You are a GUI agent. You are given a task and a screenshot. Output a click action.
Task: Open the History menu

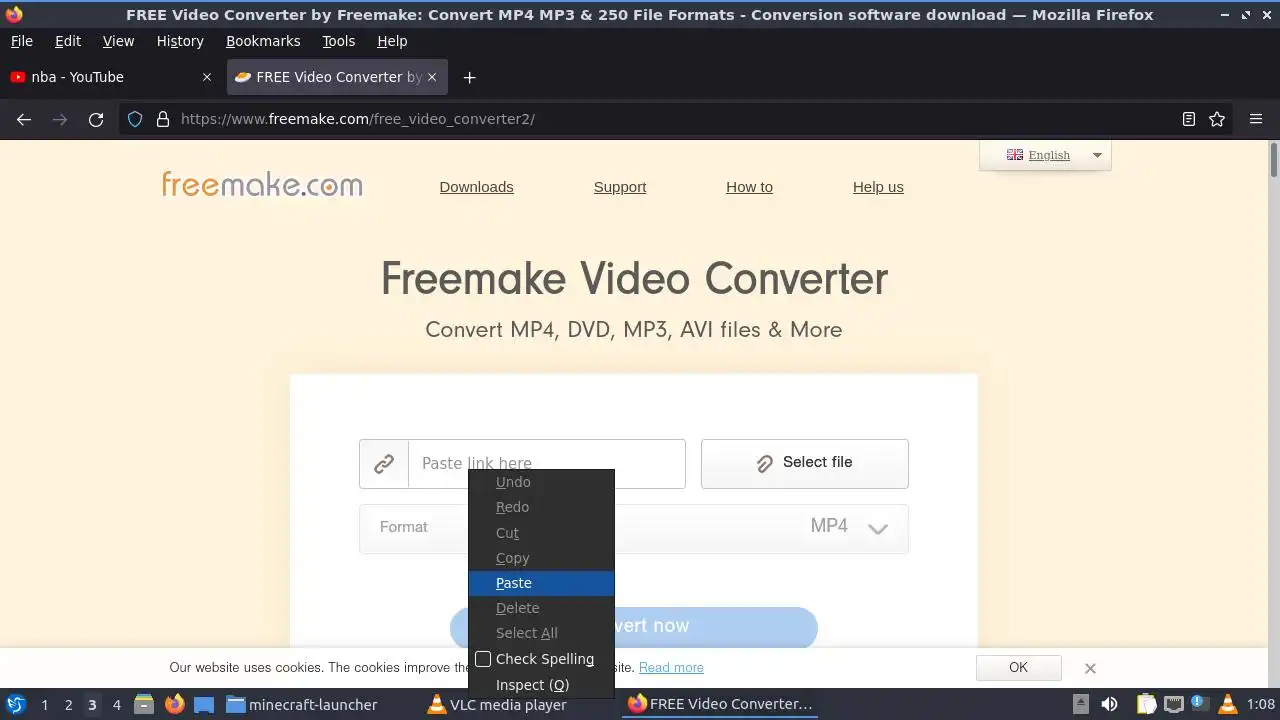tap(180, 41)
